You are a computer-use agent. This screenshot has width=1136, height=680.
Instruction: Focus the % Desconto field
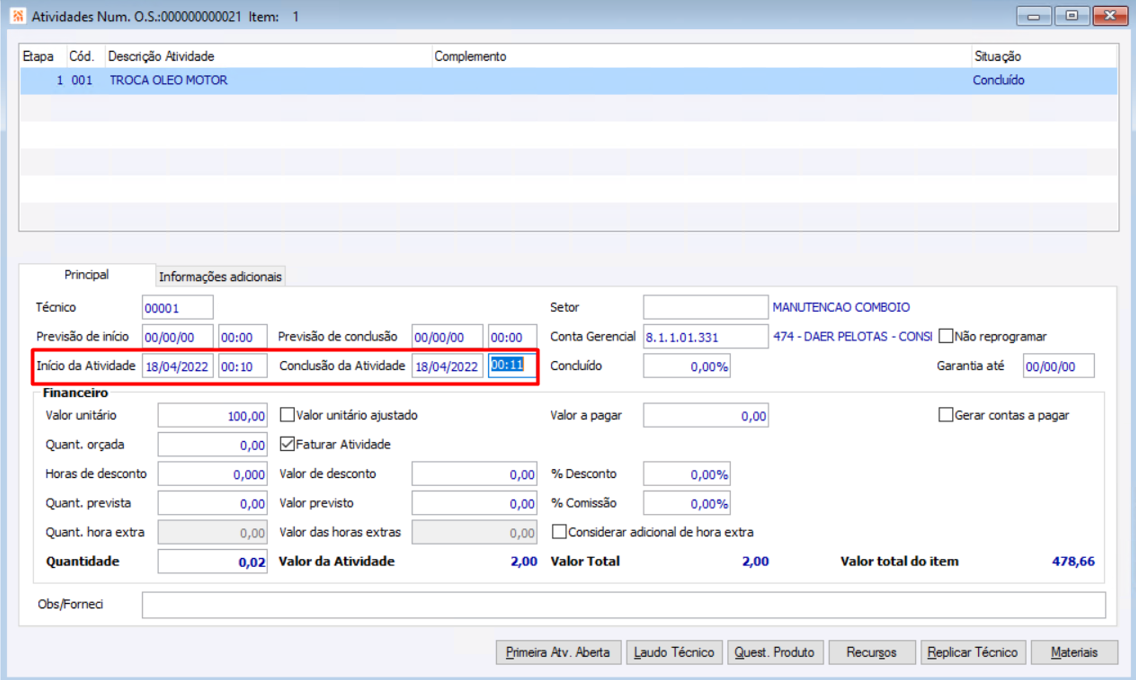[687, 474]
